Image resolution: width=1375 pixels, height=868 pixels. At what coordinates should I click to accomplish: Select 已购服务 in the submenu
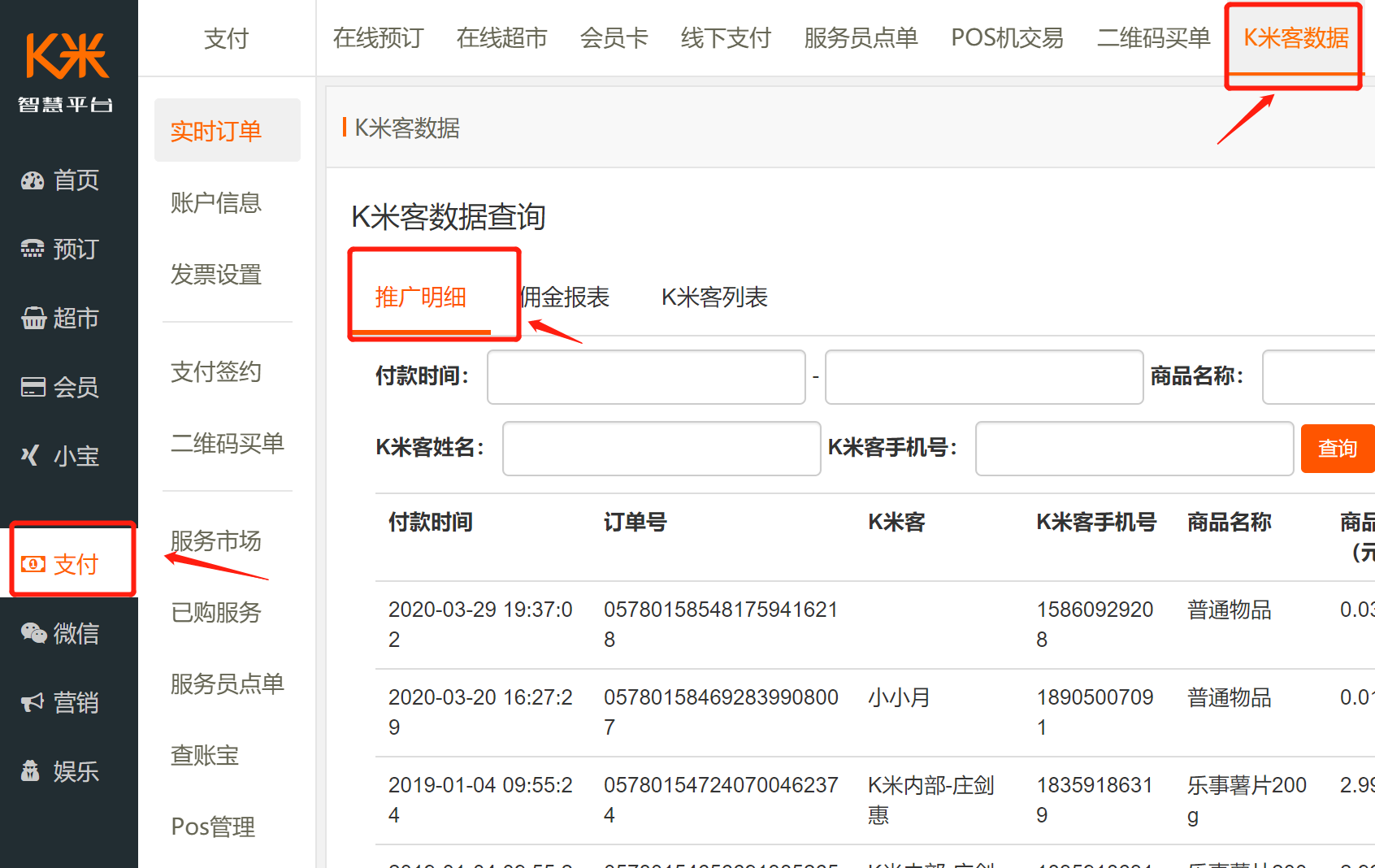215,612
